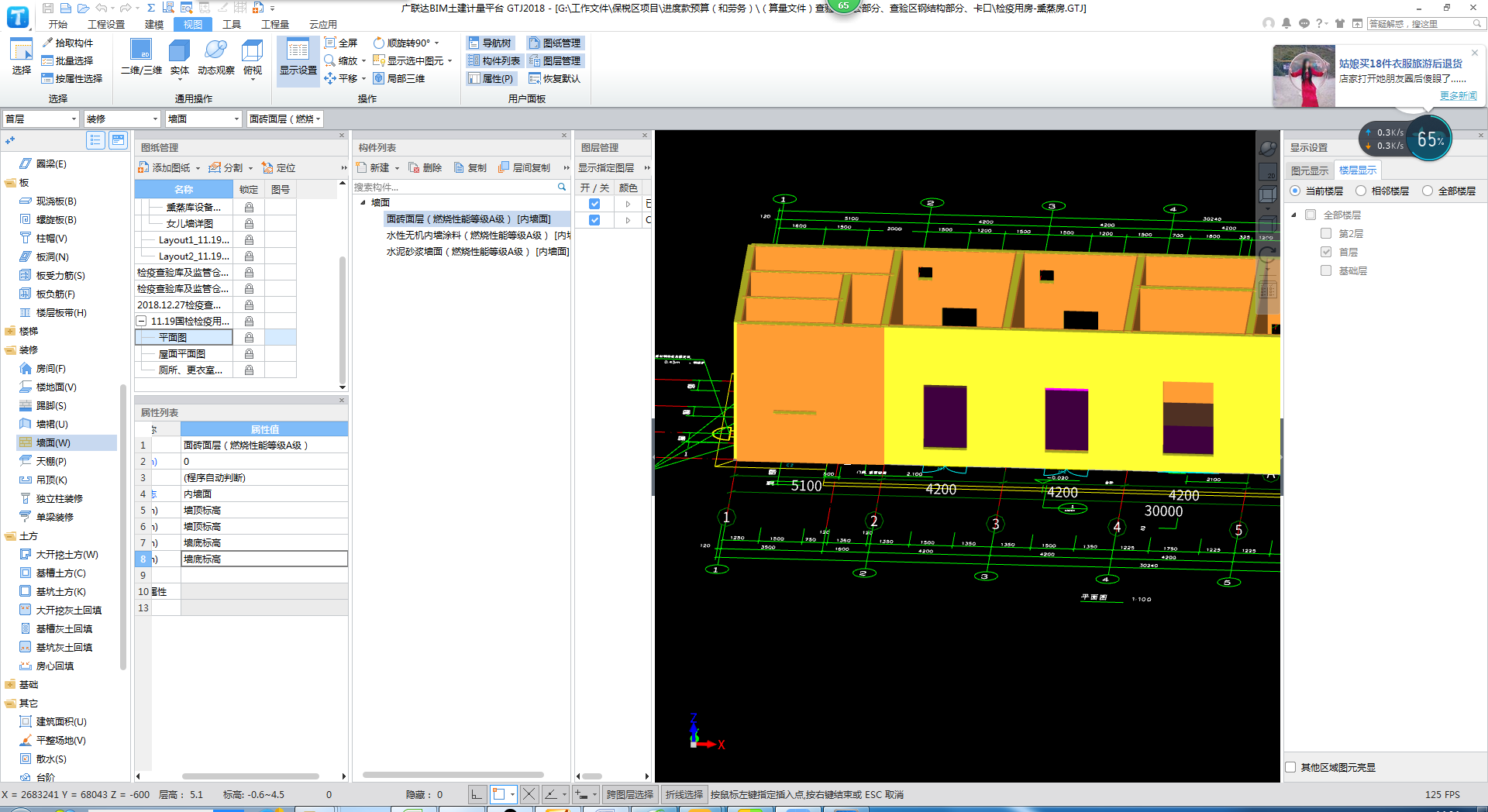This screenshot has height=812, width=1488.
Task: Click 定位 locate drawing icon
Action: tap(267, 167)
